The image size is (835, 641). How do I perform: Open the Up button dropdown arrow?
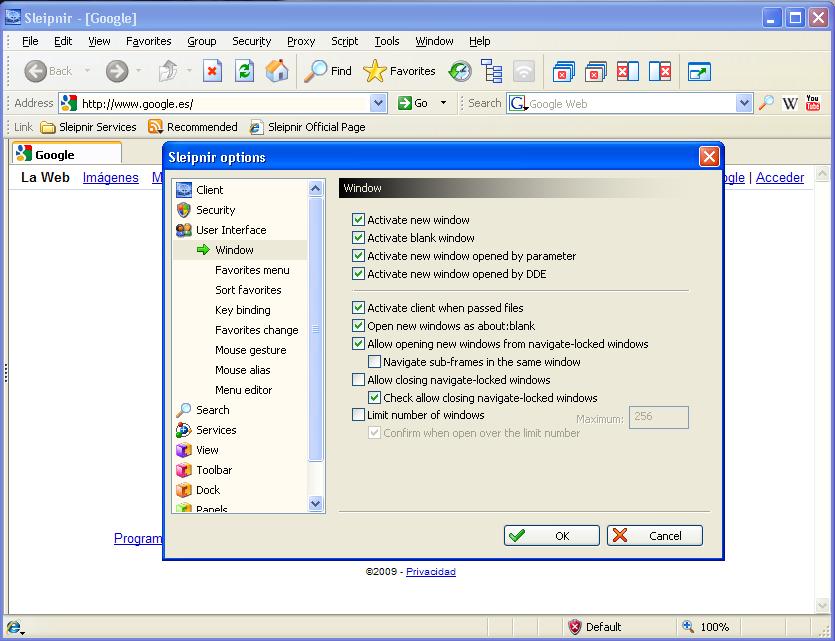click(x=189, y=70)
